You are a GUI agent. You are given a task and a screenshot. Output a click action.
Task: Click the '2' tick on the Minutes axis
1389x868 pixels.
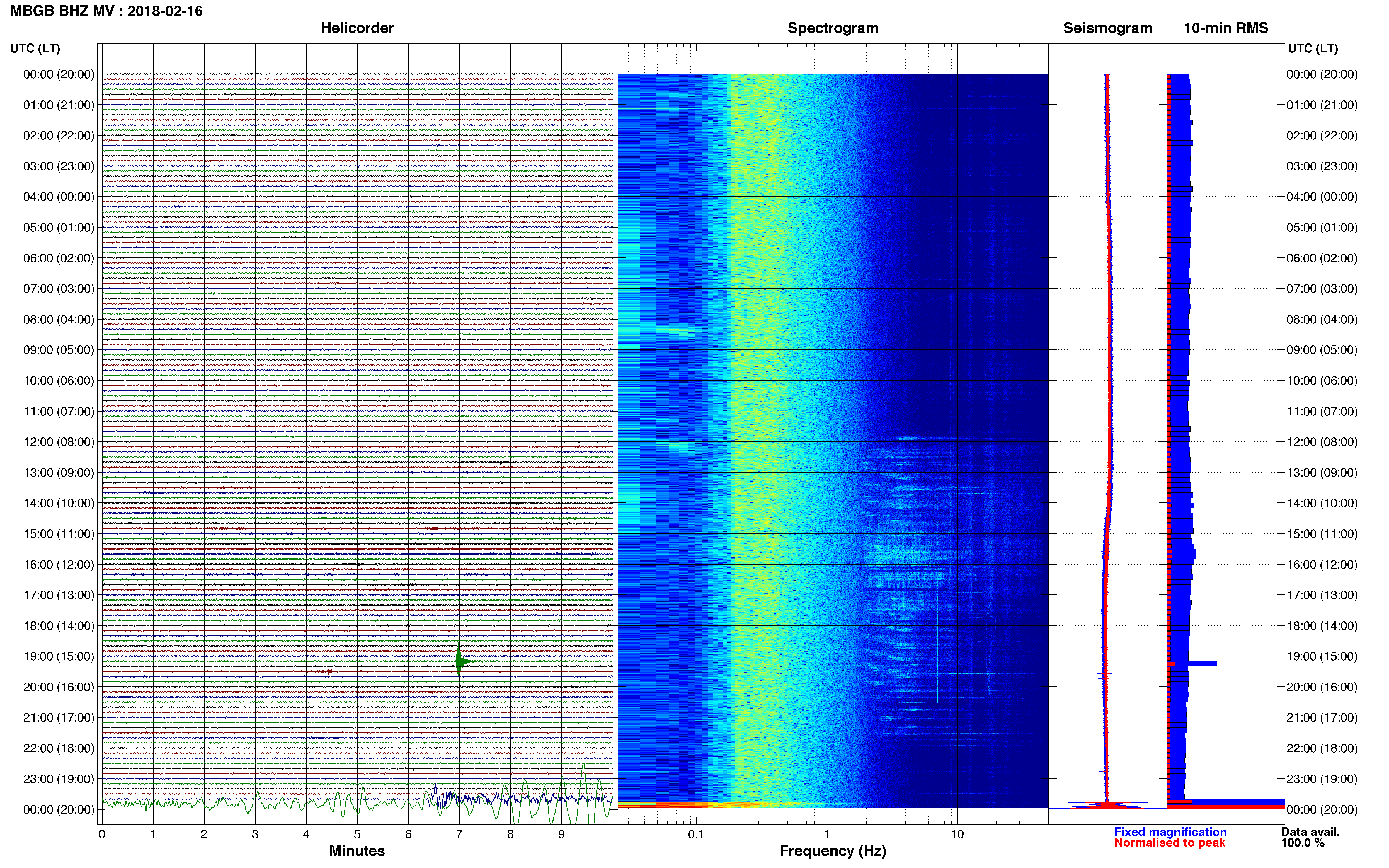[204, 835]
